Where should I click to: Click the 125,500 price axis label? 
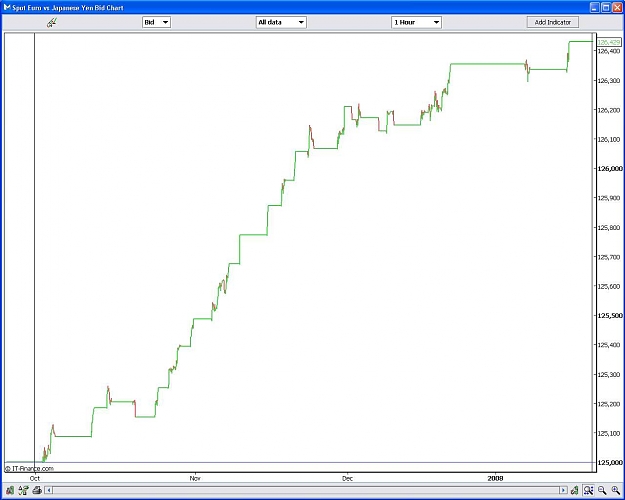610,315
